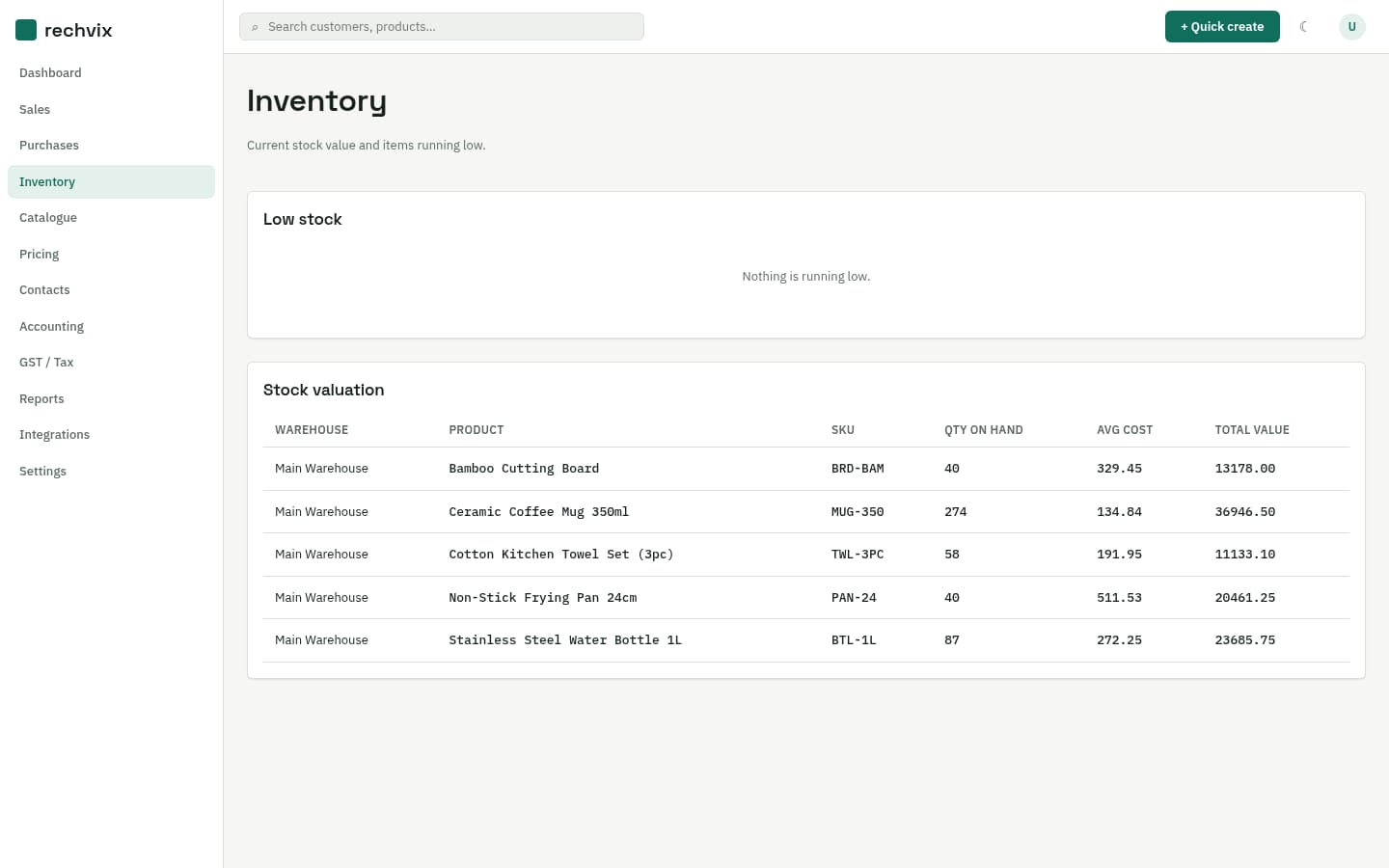The width and height of the screenshot is (1389, 868).
Task: Click the WAREHOUSE column header
Action: (x=312, y=430)
